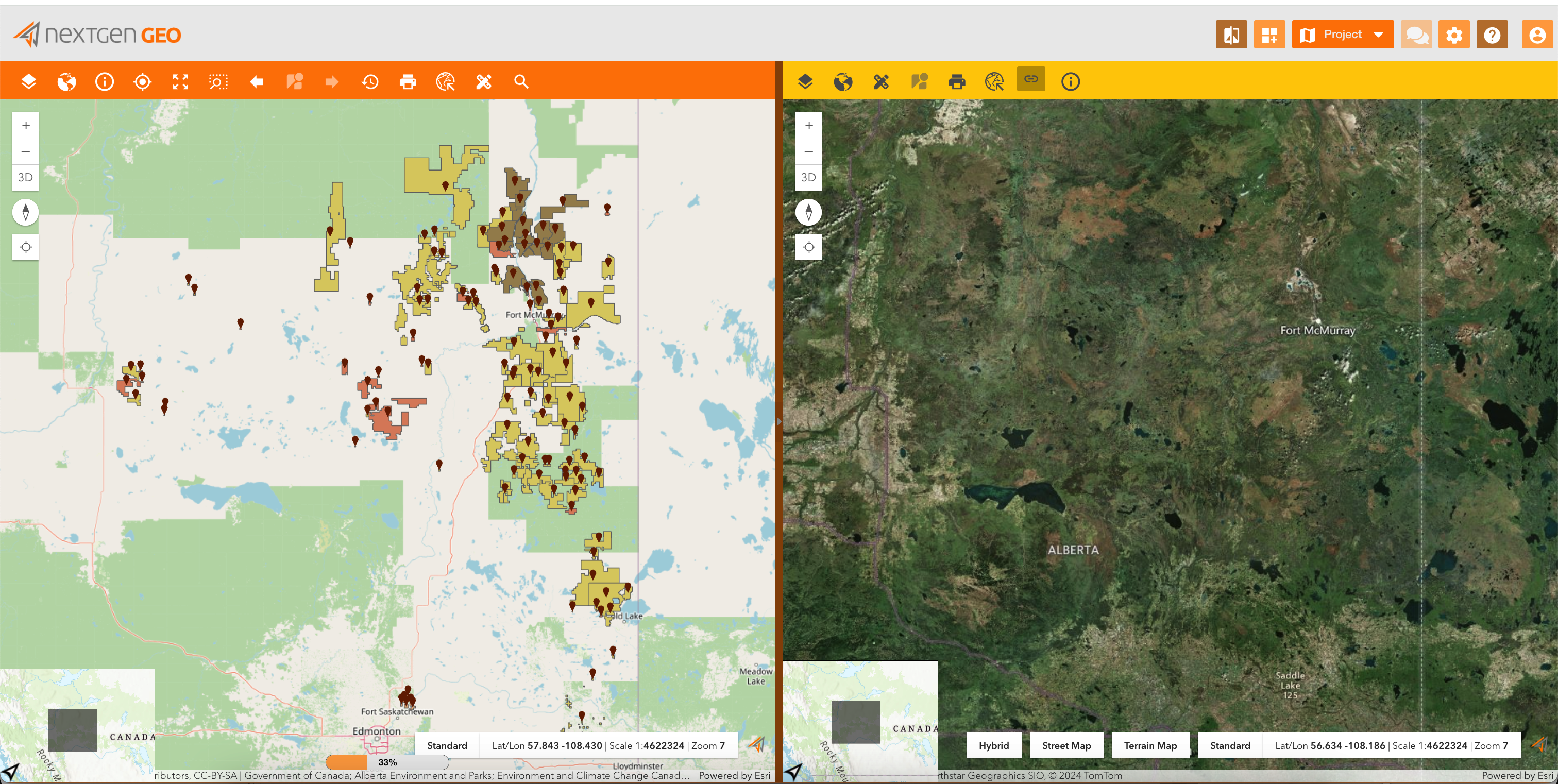Click the Fort McMurray label on satellite map
Viewport: 1558px width, 784px height.
click(x=1318, y=330)
